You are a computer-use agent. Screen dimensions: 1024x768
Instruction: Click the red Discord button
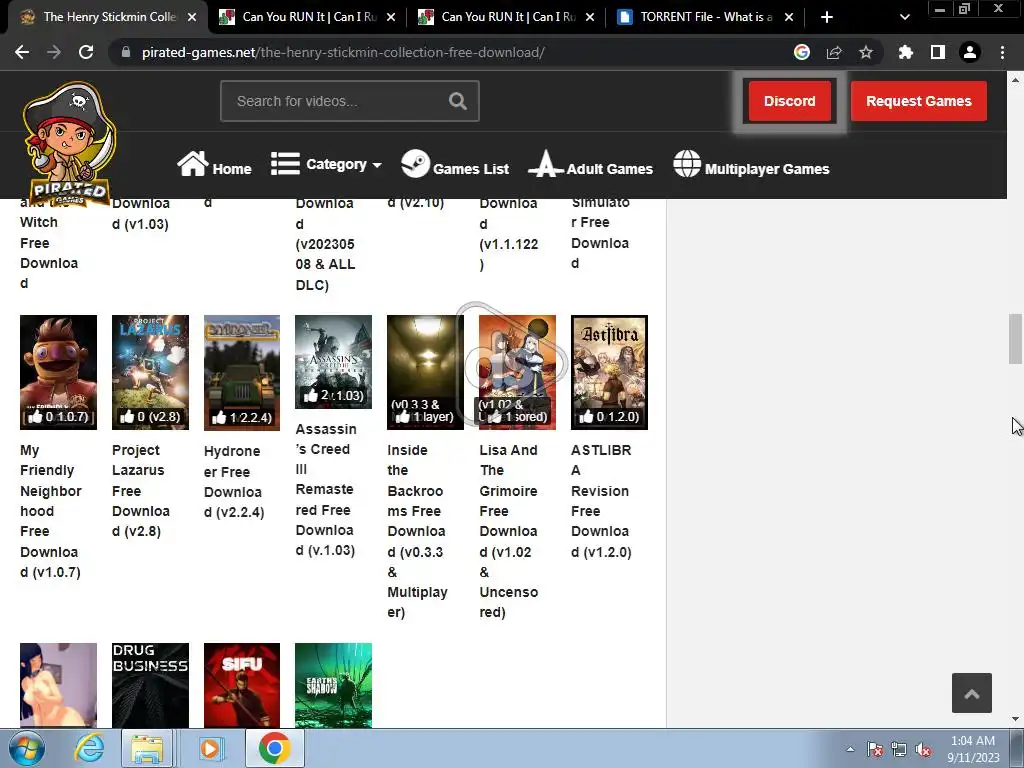(x=790, y=101)
